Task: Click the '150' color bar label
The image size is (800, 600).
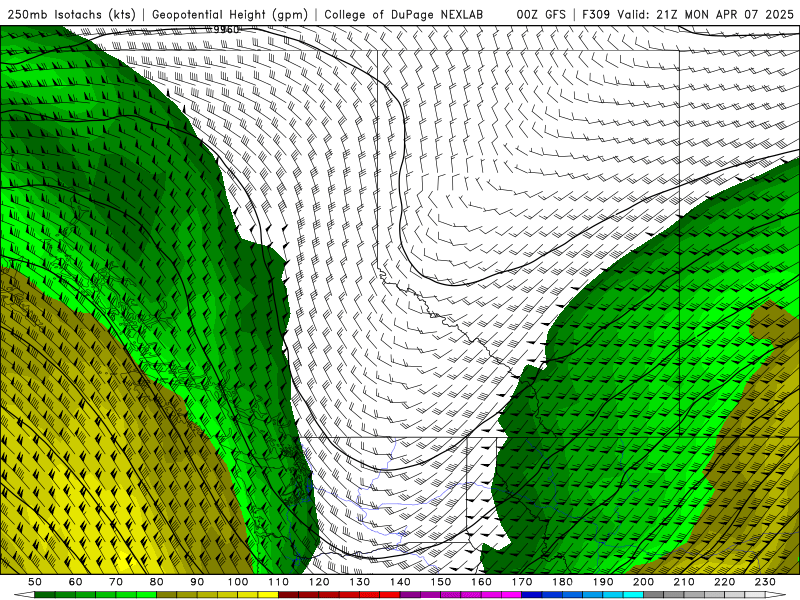Action: pyautogui.click(x=440, y=582)
